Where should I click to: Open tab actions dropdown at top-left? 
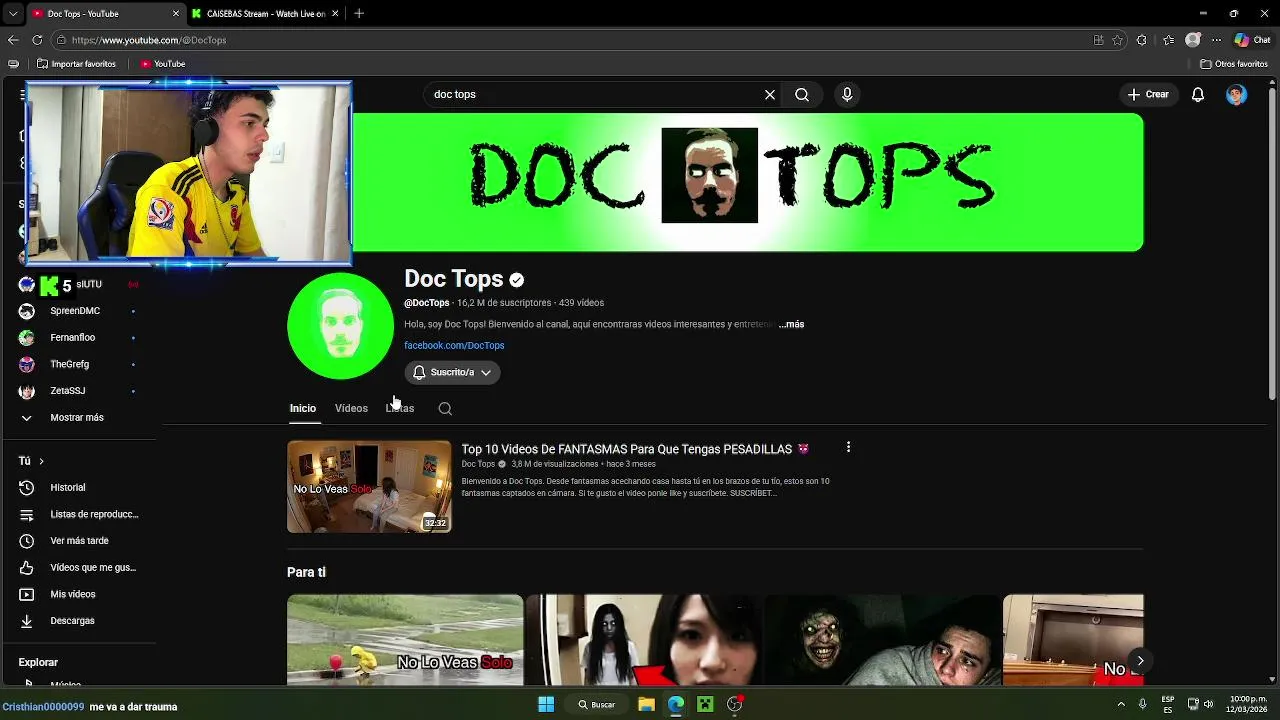pos(12,13)
